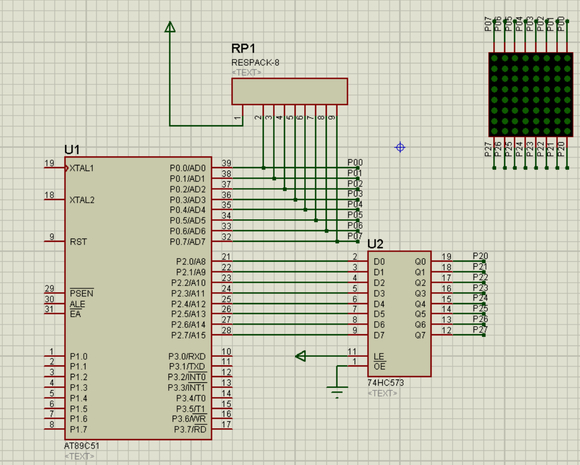Viewport: 580px width, 465px height.
Task: Click the power terminal arrow at LE pin
Action: click(x=301, y=356)
